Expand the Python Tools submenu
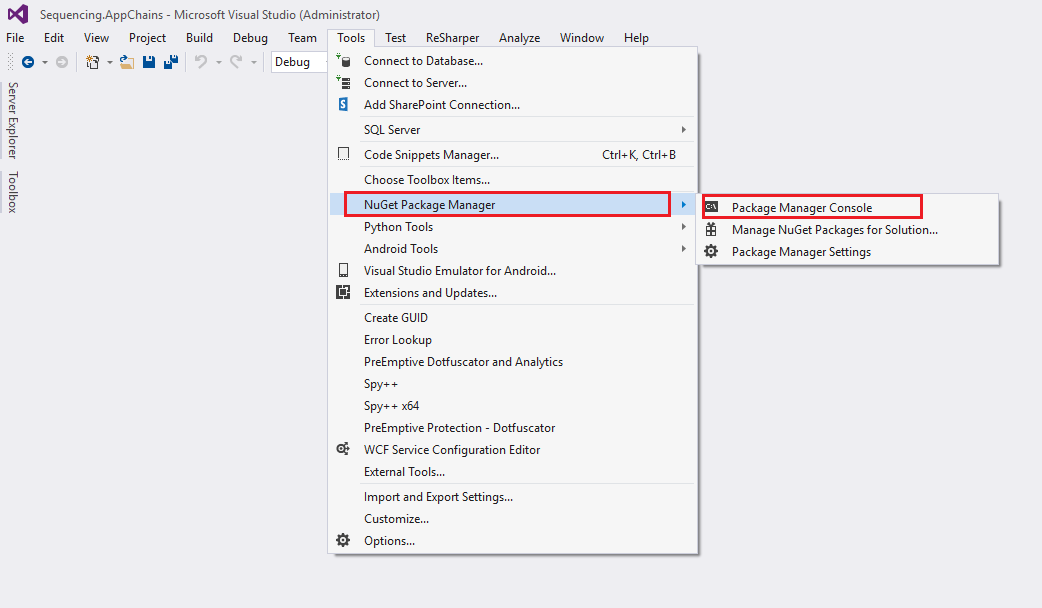Image resolution: width=1042 pixels, height=608 pixels. [x=513, y=227]
